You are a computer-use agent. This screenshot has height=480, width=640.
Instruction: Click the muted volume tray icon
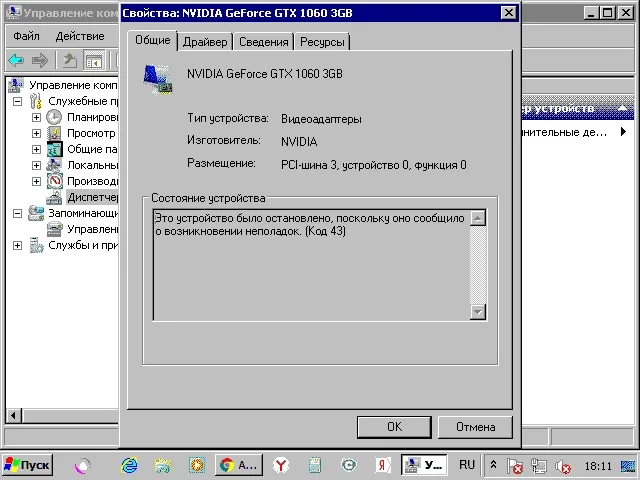tap(563, 466)
